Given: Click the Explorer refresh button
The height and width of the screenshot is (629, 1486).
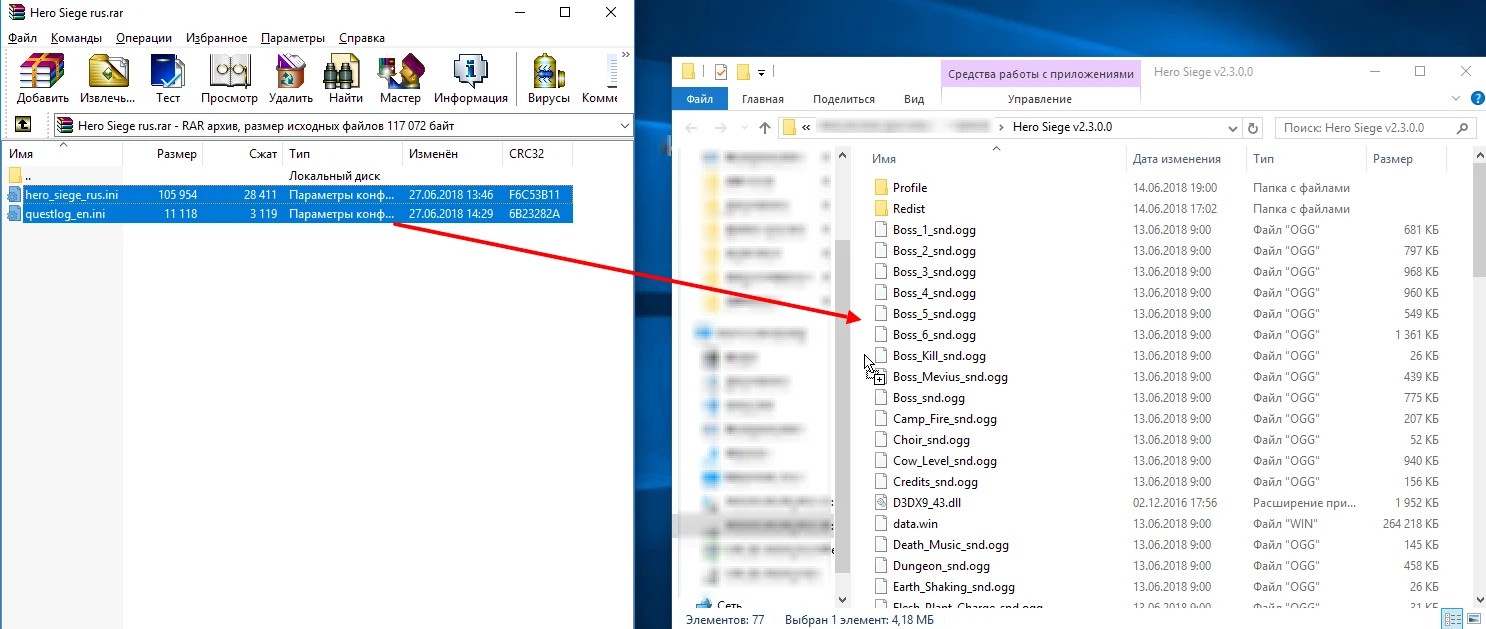Looking at the screenshot, I should click(x=1254, y=128).
